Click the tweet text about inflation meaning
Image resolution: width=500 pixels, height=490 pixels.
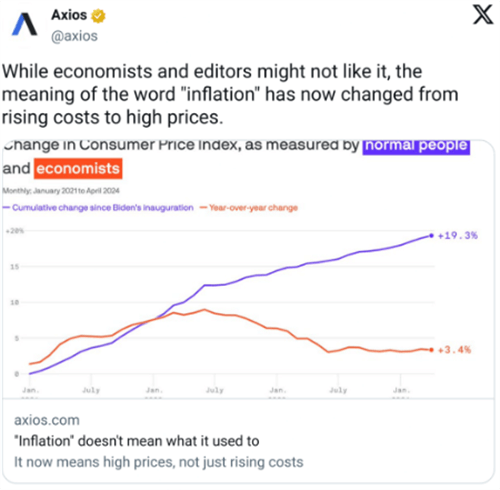(x=230, y=94)
